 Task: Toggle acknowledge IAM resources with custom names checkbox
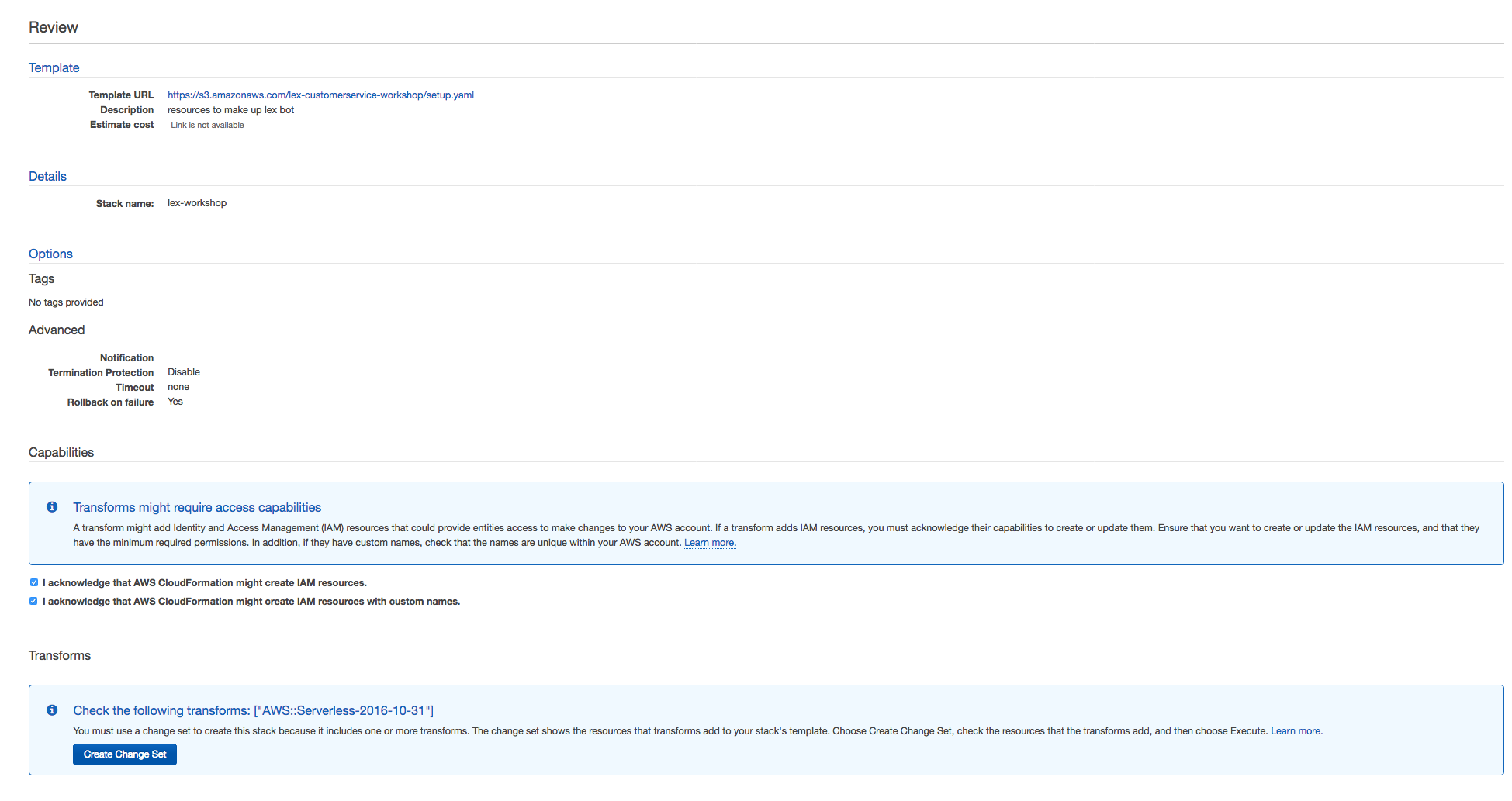[34, 601]
